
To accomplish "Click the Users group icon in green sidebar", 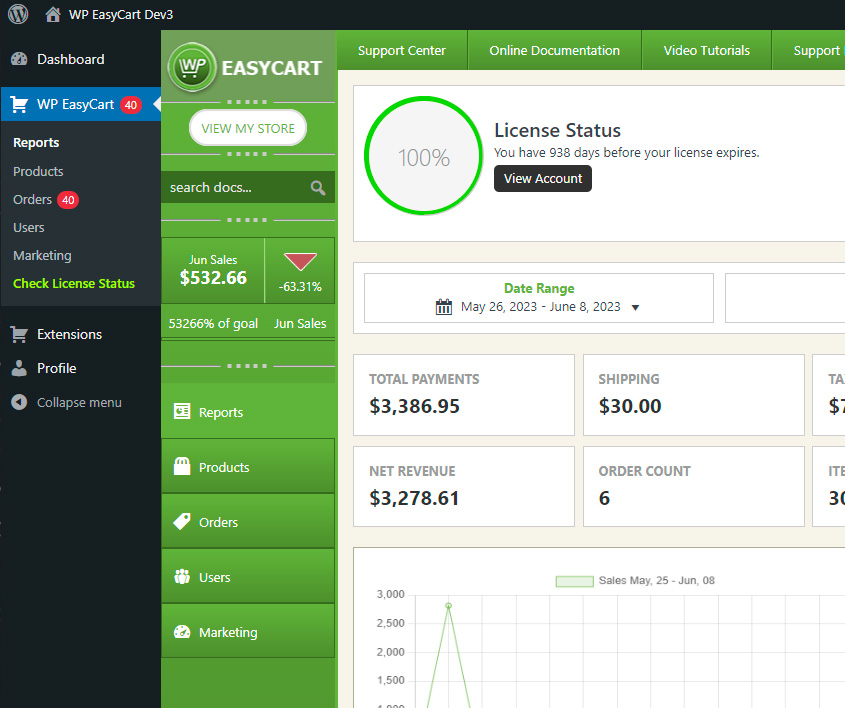I will point(182,577).
